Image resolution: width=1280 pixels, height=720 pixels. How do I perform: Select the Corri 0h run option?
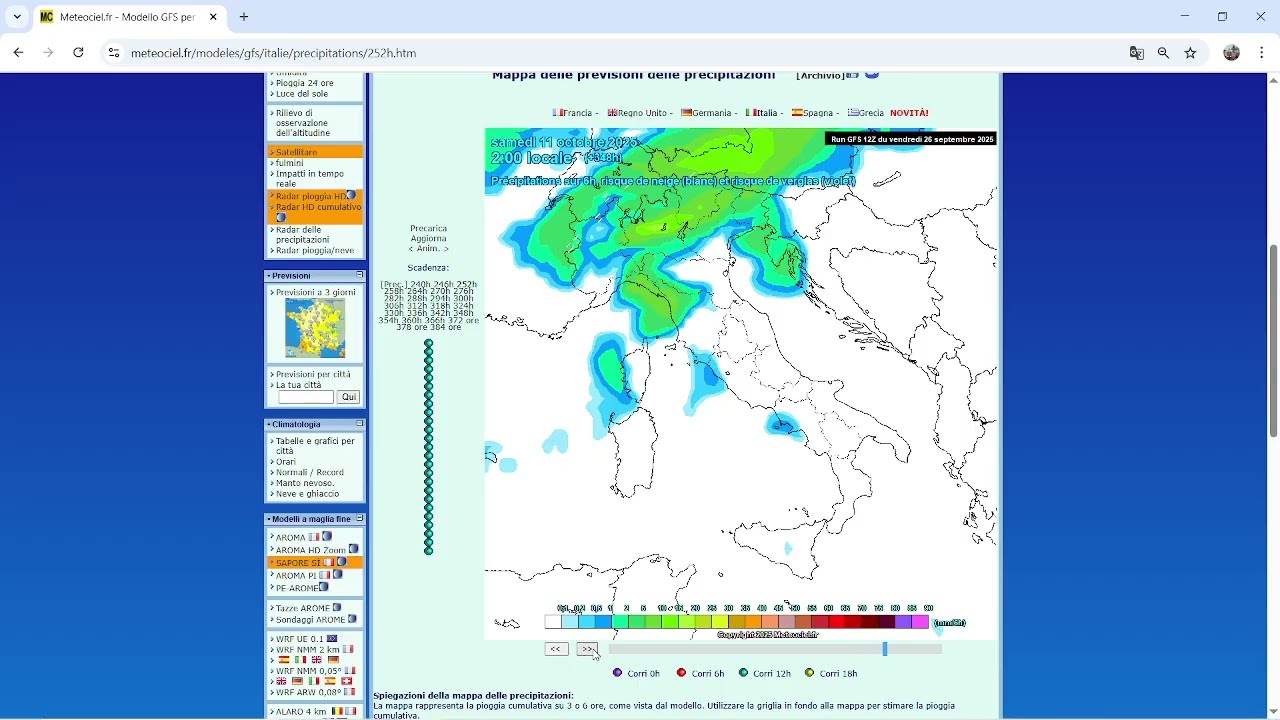point(618,673)
